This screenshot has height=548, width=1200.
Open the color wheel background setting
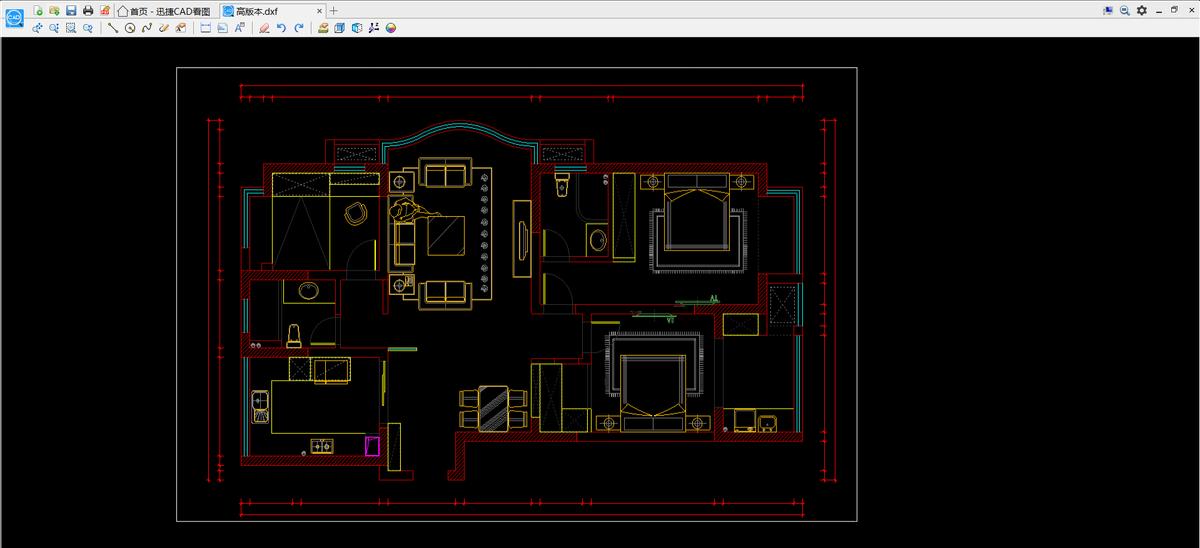pos(391,28)
